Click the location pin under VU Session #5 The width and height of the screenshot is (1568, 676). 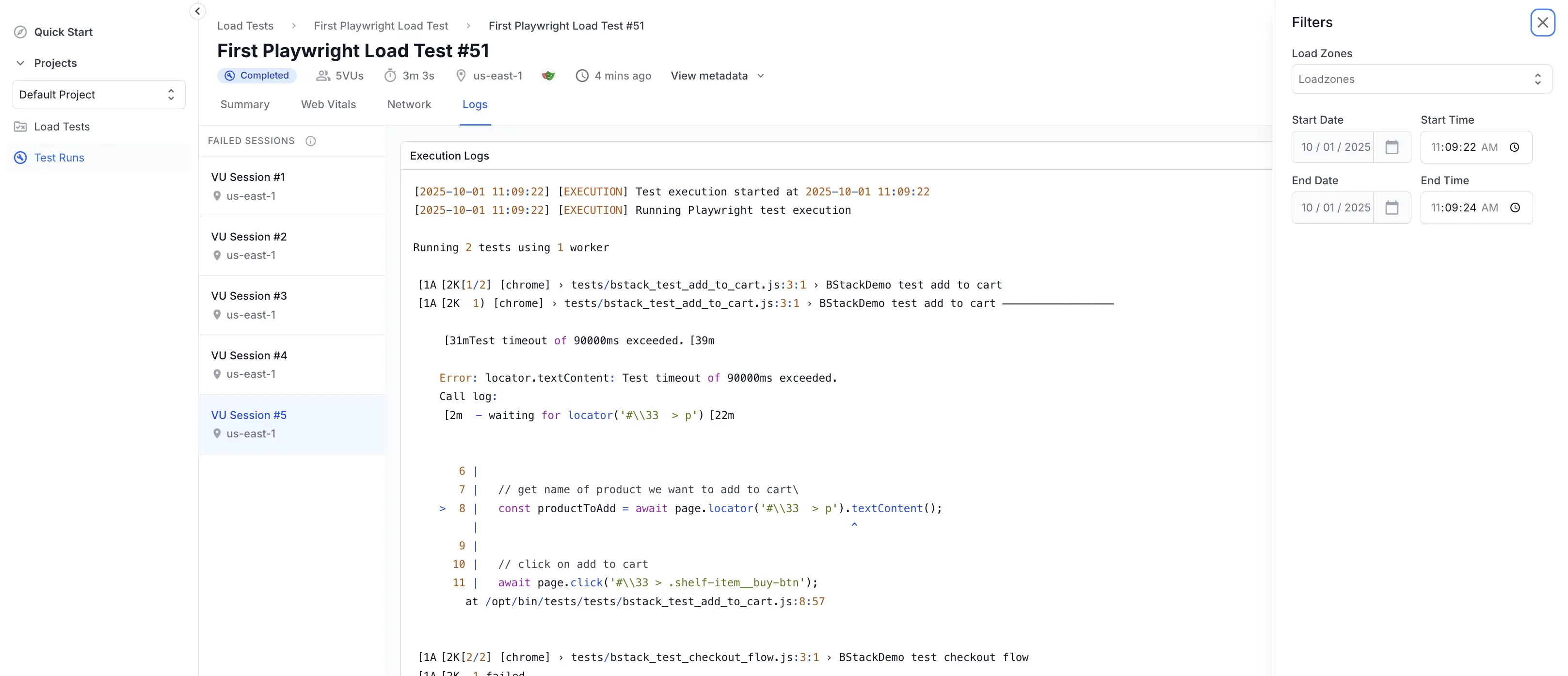pyautogui.click(x=217, y=434)
